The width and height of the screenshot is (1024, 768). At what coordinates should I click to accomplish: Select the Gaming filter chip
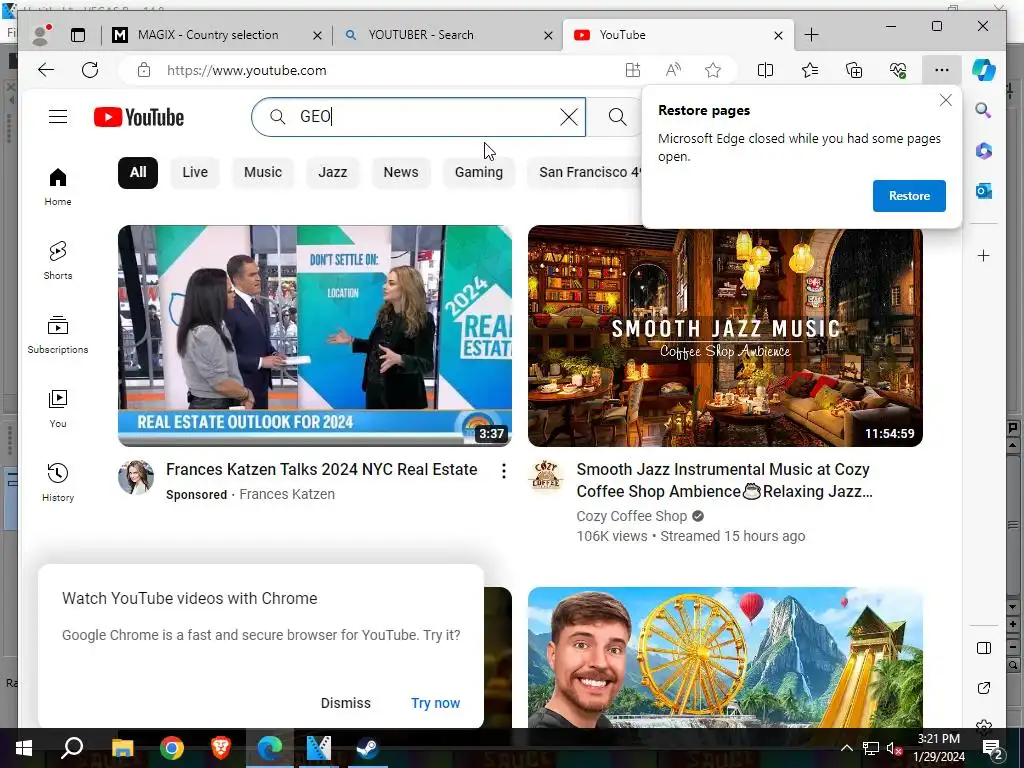(479, 172)
